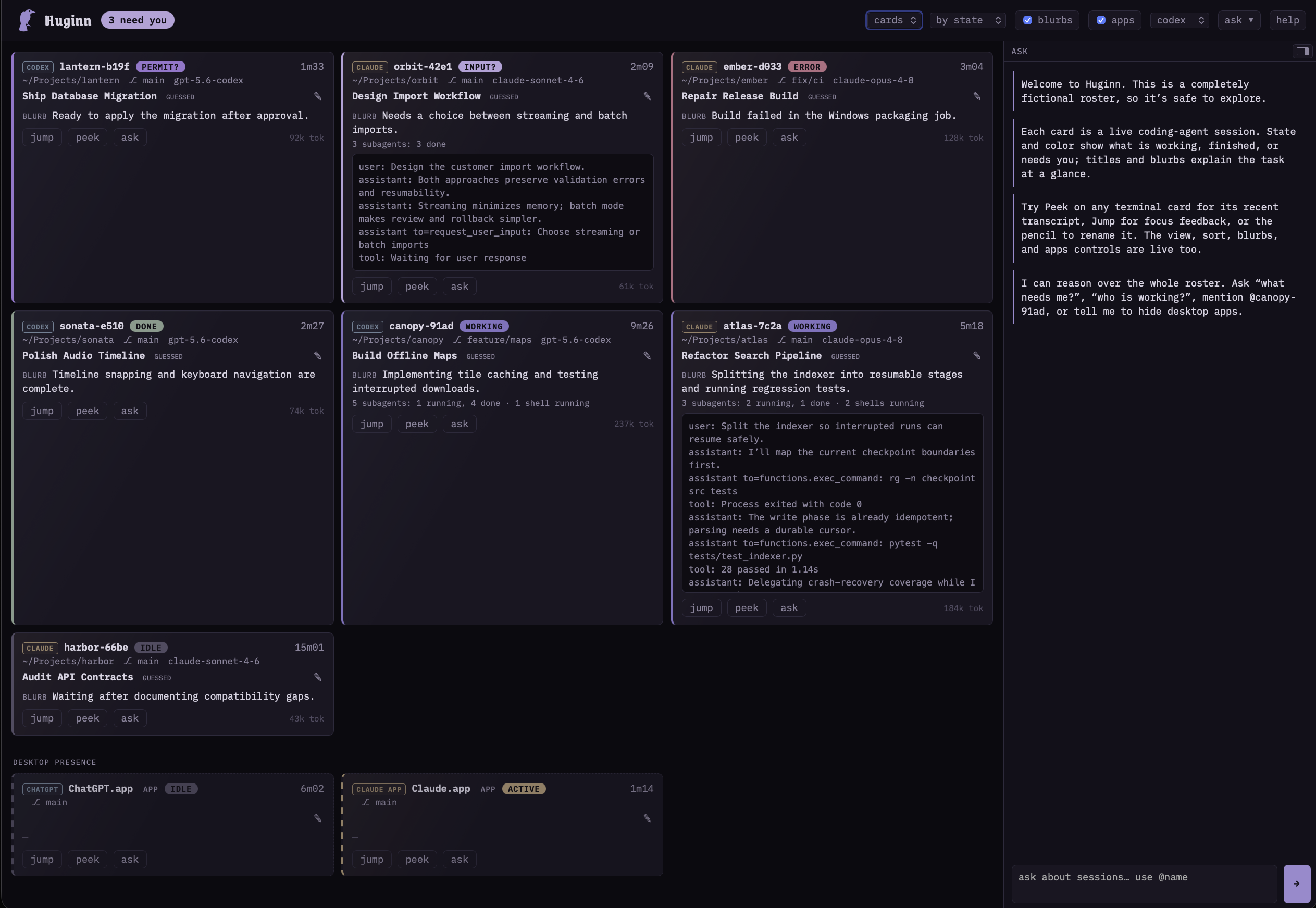Peek at lantern-b19f transcript
This screenshot has width=1316, height=908.
[88, 138]
